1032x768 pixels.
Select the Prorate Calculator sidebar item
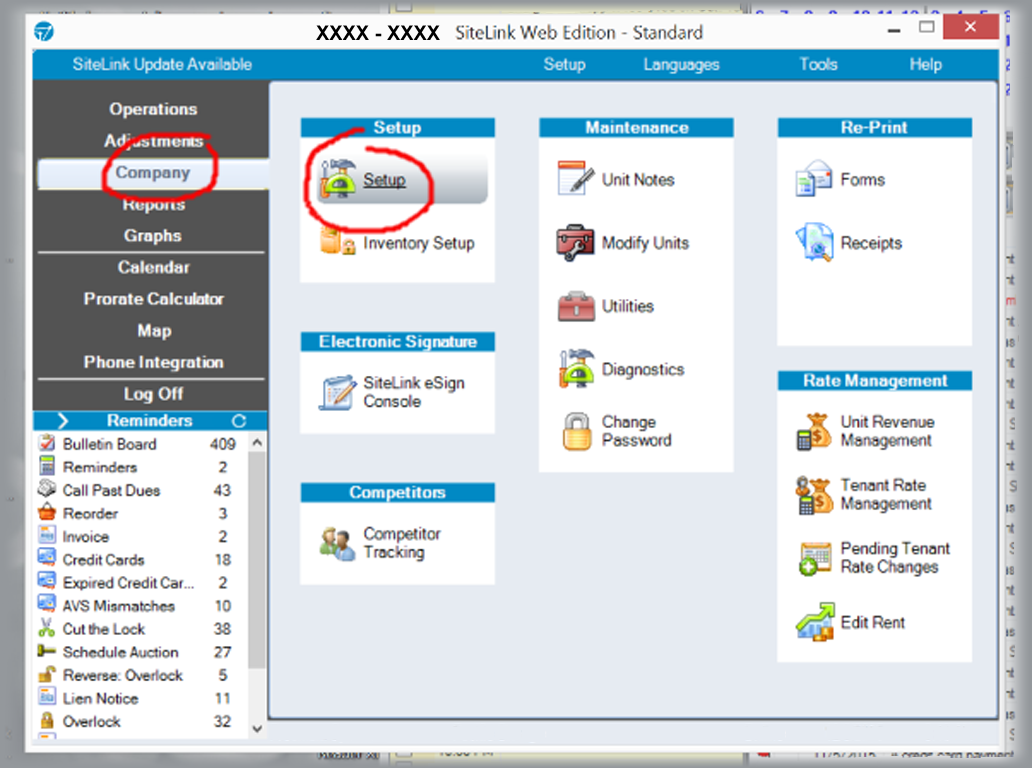point(153,299)
